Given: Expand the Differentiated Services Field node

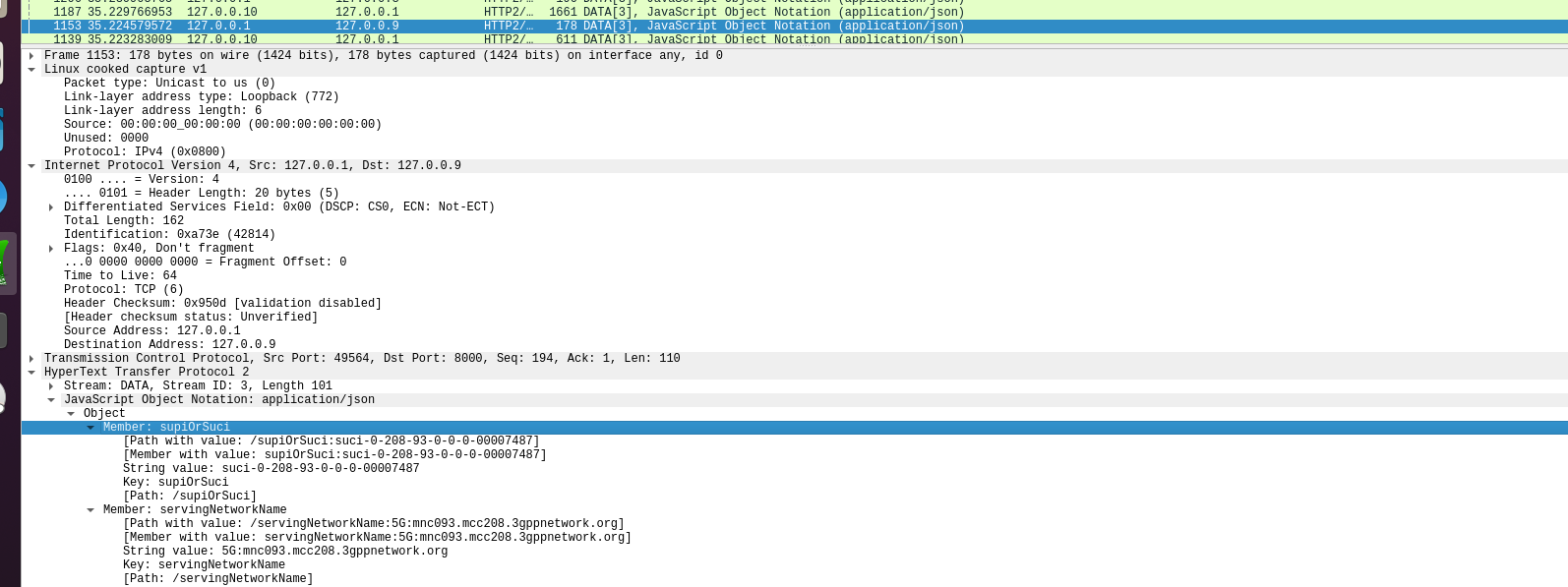Looking at the screenshot, I should [x=51, y=207].
